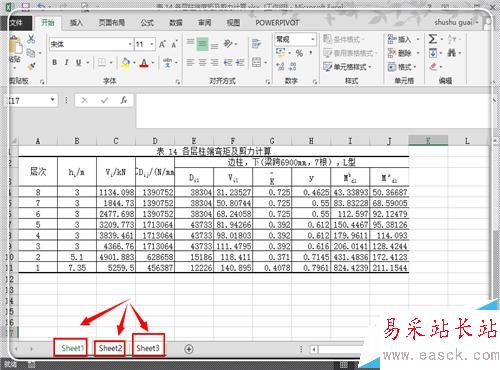Screen dimensions: 500x370
Task: Toggle Italic formatting
Action: click(67, 62)
